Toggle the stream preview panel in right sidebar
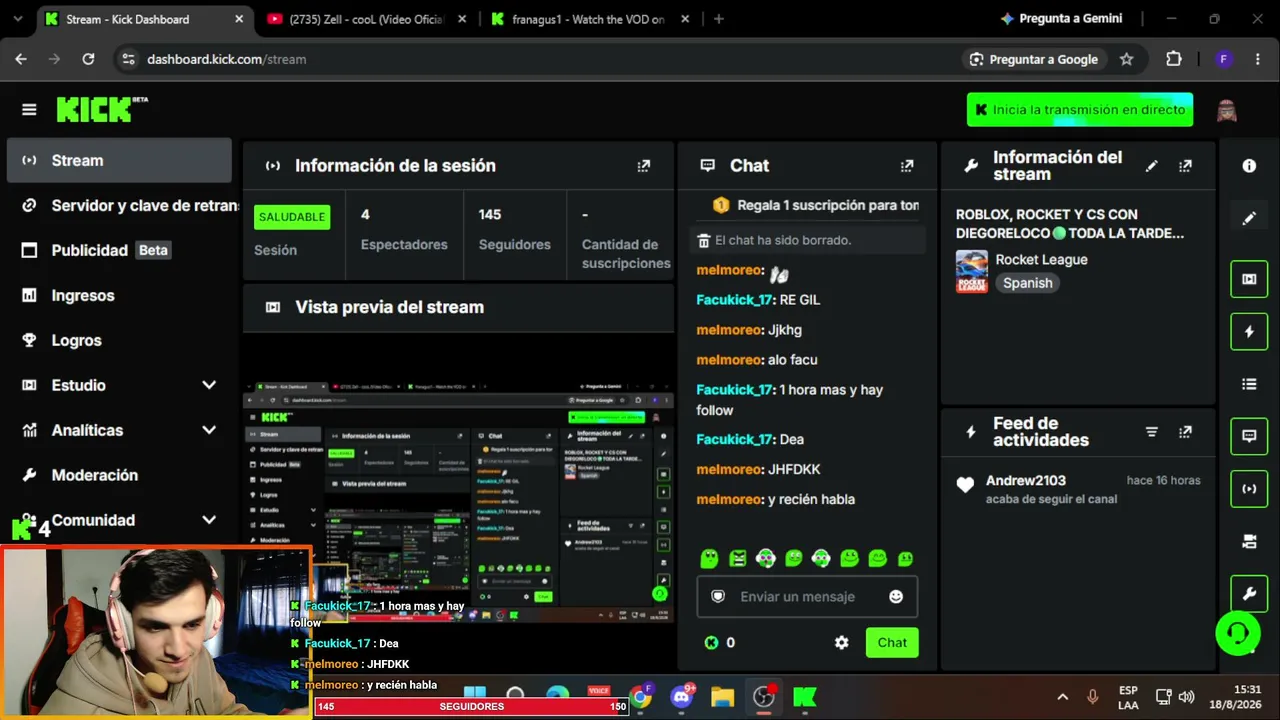The height and width of the screenshot is (720, 1280). [1249, 279]
